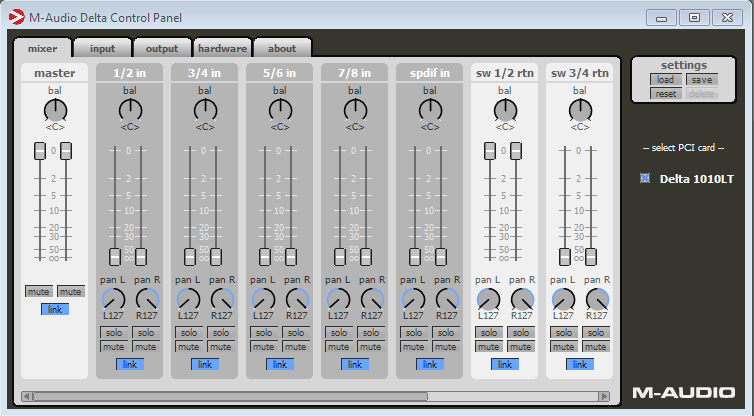Click the spdif in right fader handle
This screenshot has height=416, width=754.
(440, 257)
